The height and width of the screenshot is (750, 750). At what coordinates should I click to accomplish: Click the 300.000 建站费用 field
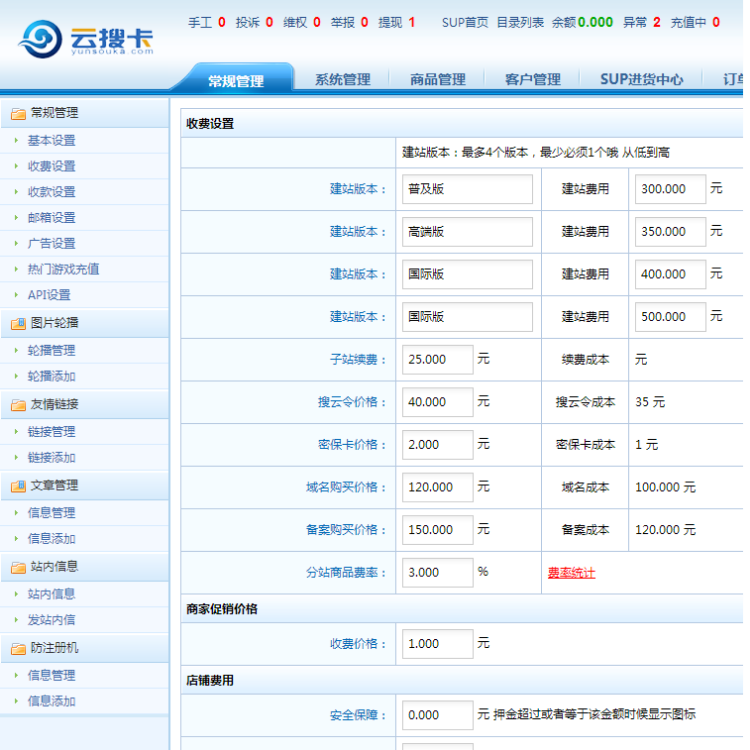tap(670, 189)
